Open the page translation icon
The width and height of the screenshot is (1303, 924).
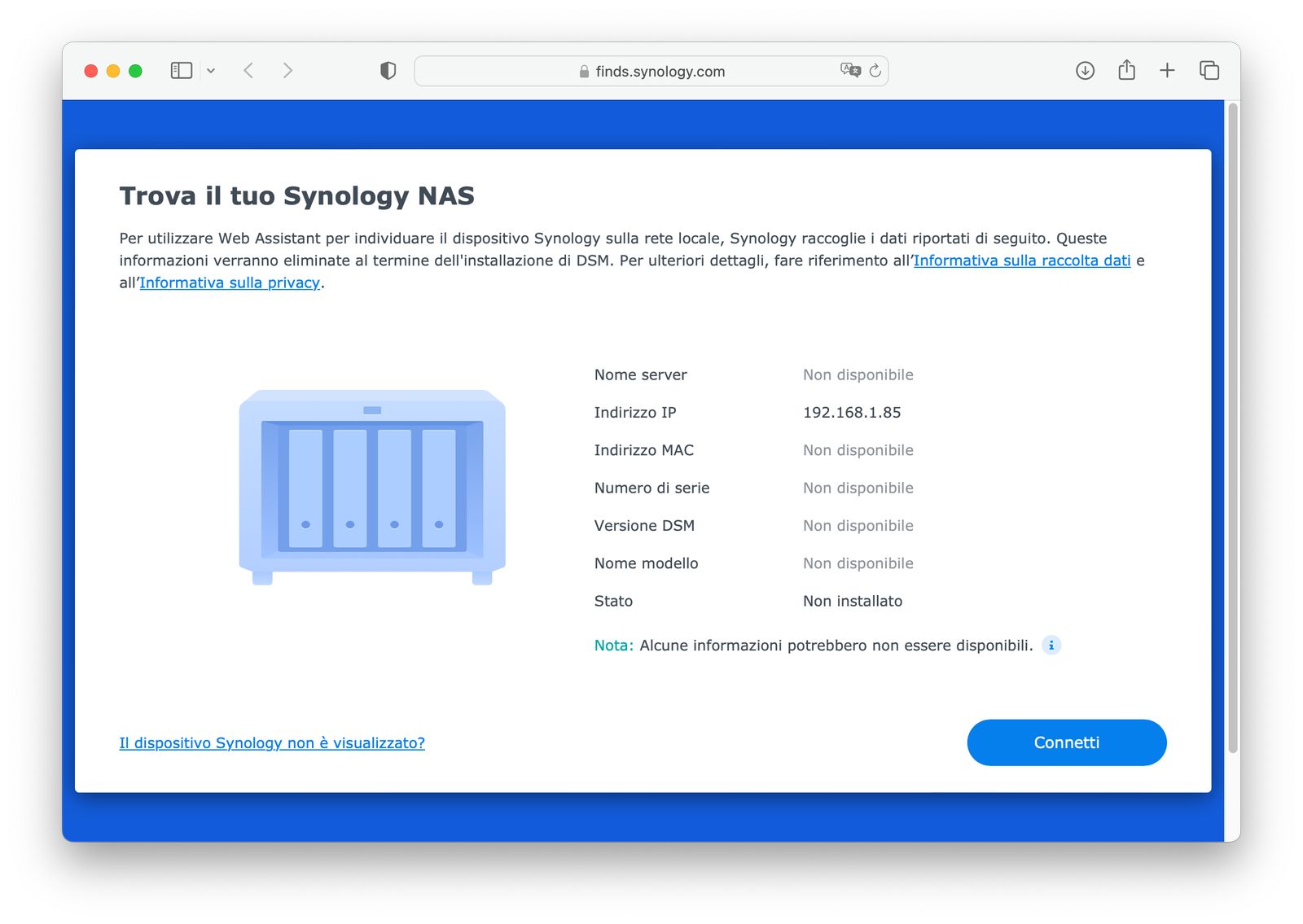point(850,70)
